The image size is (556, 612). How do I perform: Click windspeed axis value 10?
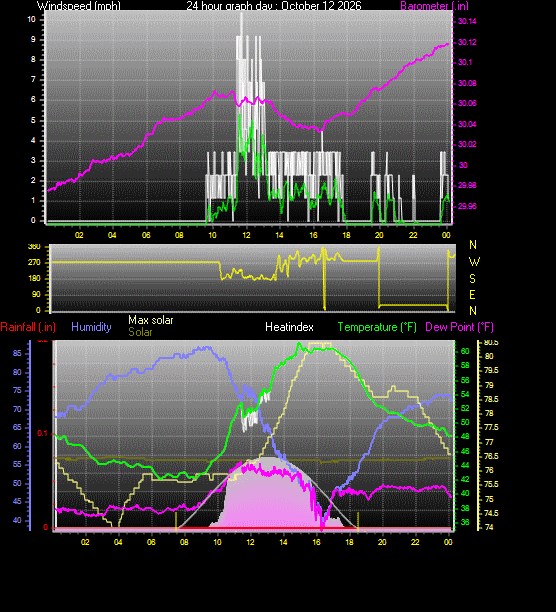click(x=31, y=20)
